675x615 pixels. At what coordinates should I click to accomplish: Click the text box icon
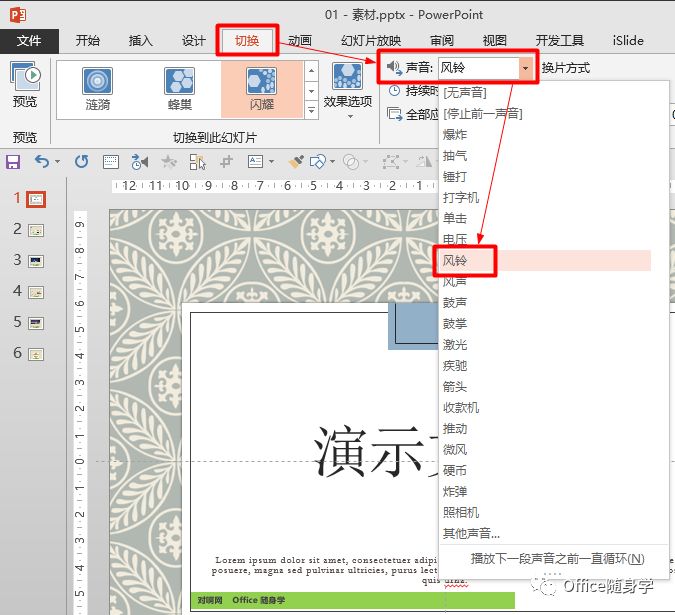coord(255,162)
